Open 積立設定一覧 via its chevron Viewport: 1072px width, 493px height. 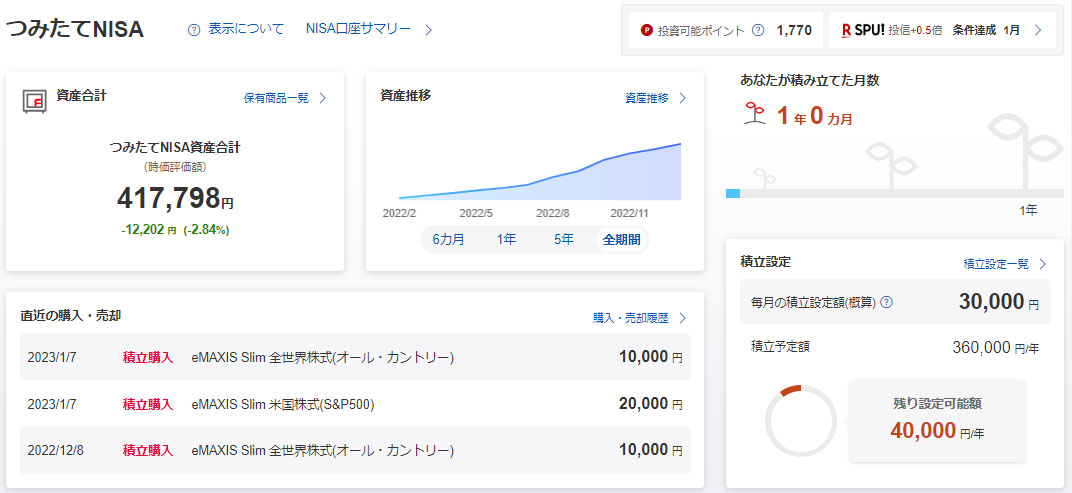(1042, 264)
